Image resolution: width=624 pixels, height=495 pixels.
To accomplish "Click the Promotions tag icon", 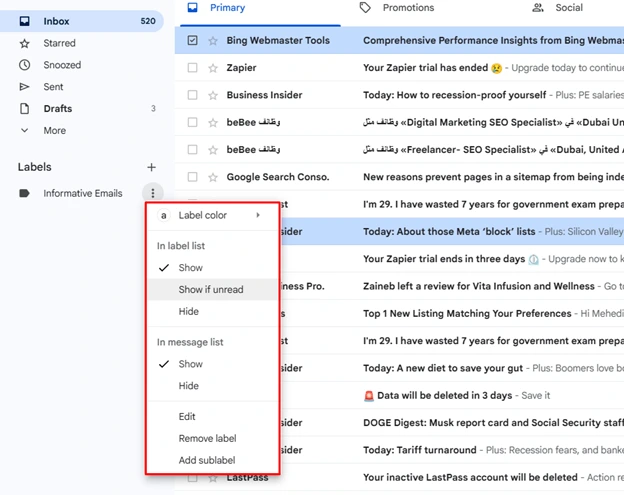I will pyautogui.click(x=365, y=8).
